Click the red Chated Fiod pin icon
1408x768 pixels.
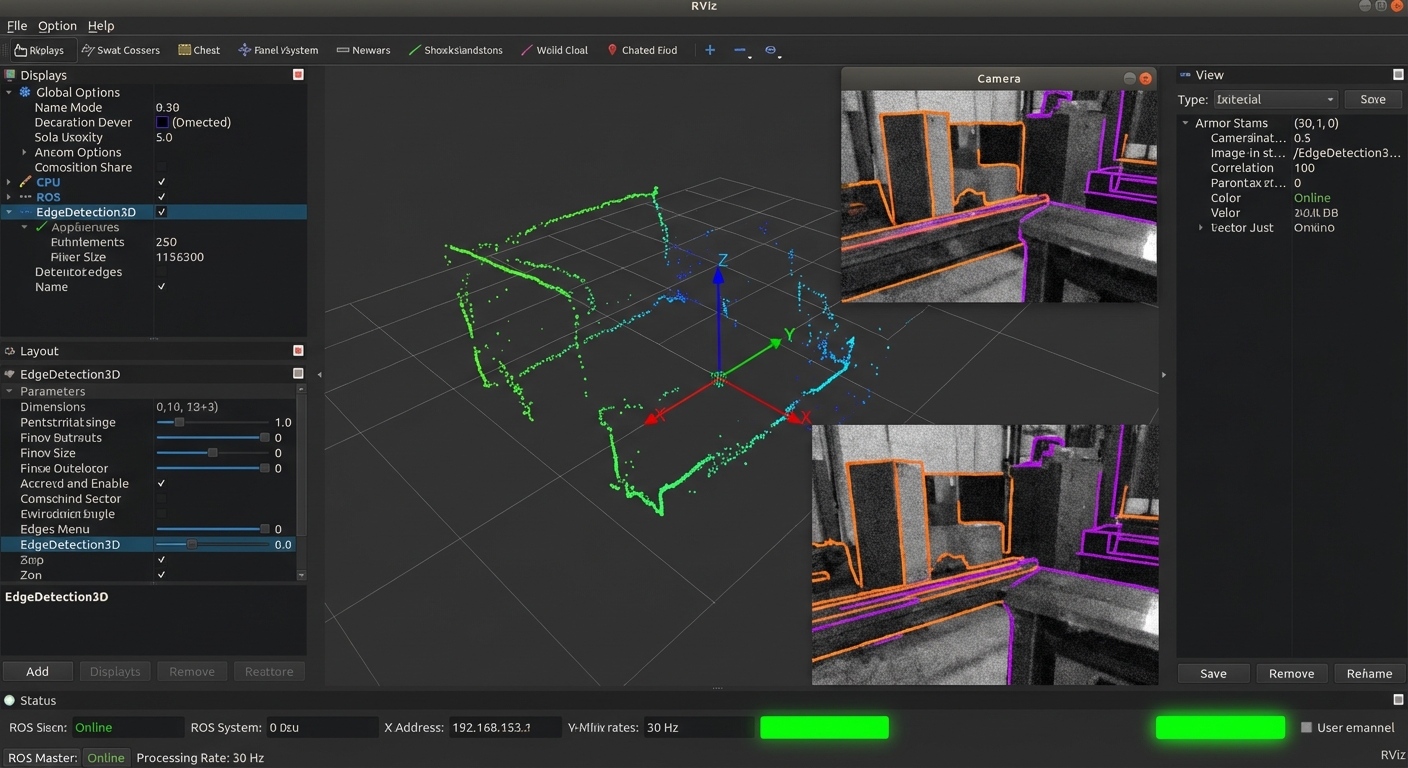612,50
